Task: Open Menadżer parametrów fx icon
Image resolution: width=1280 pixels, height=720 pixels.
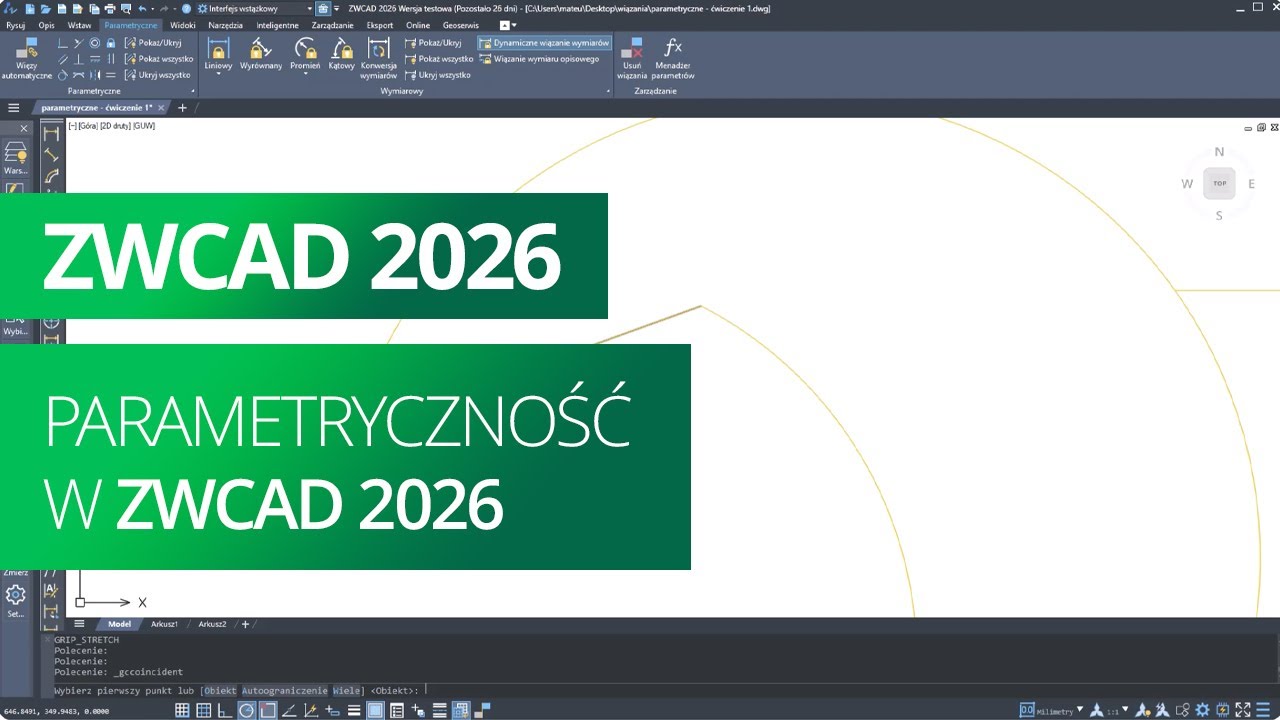Action: tap(673, 48)
